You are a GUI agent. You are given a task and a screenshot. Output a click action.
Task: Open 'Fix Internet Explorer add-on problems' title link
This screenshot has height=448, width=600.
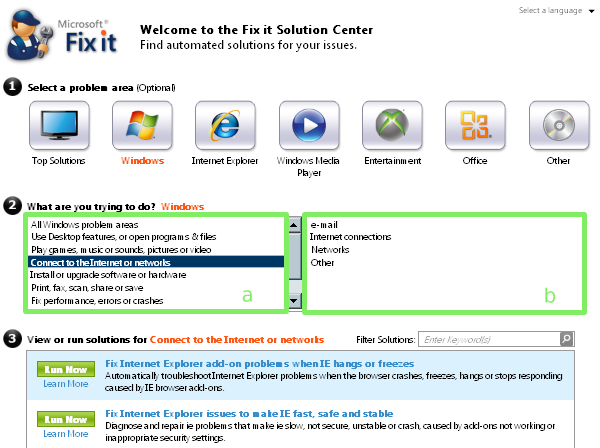[x=260, y=363]
